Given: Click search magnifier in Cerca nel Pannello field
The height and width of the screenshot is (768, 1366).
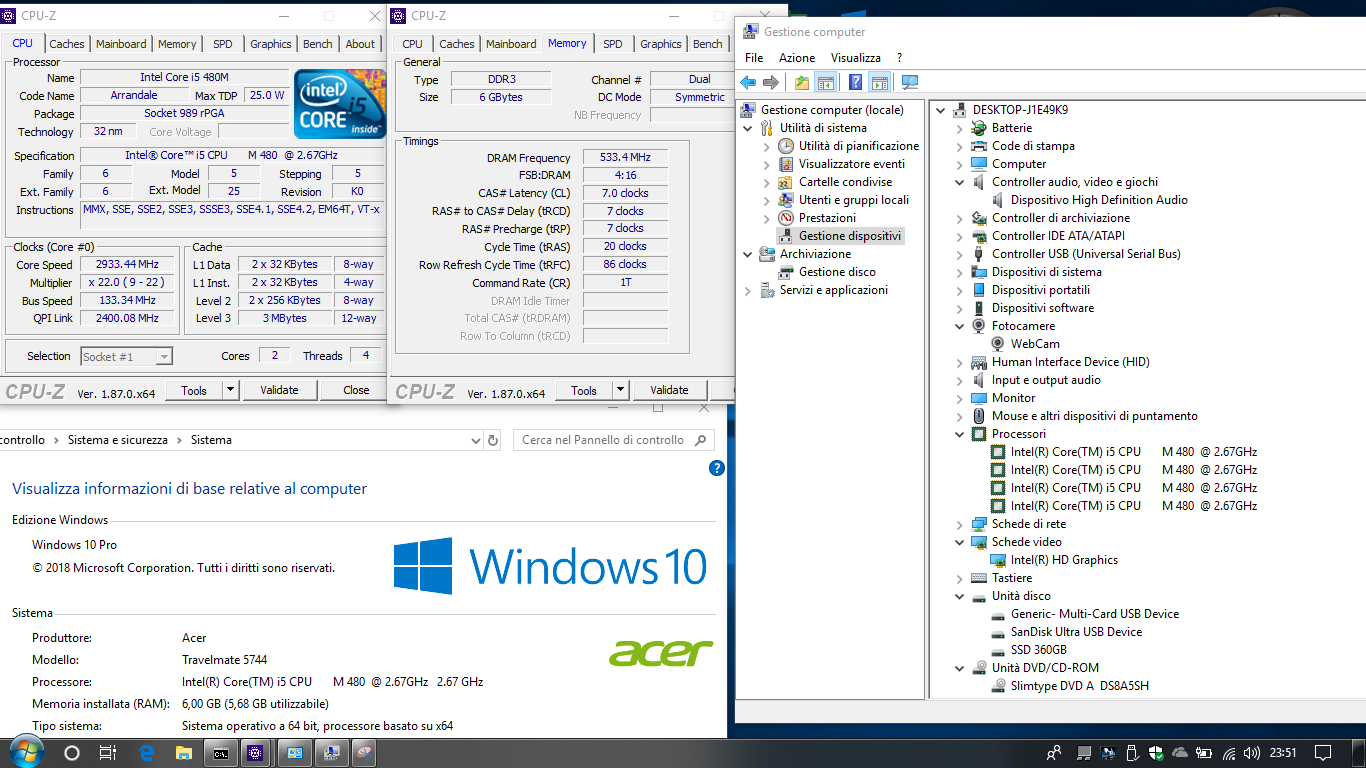Looking at the screenshot, I should click(x=702, y=440).
